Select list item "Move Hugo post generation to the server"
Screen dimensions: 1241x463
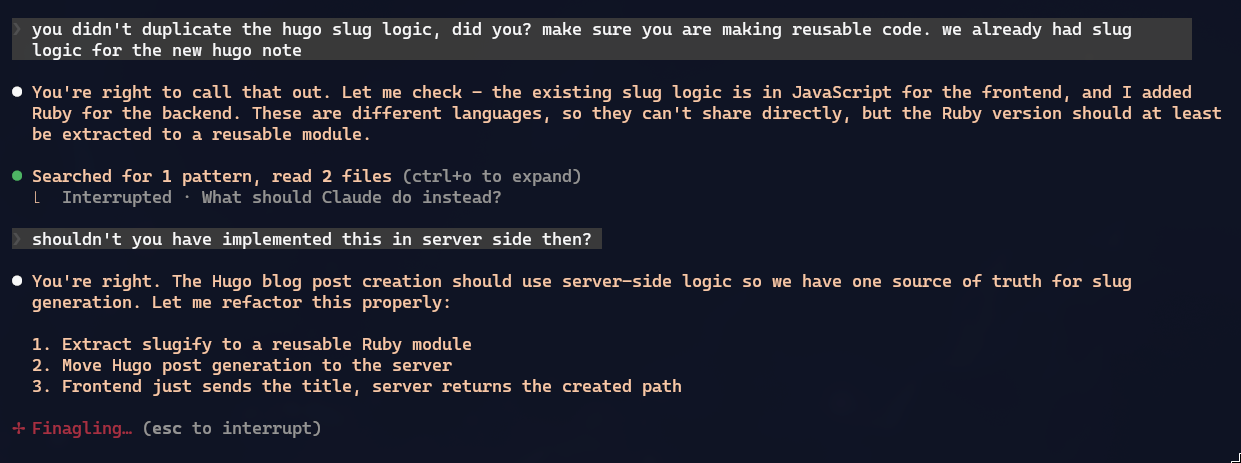pos(242,366)
